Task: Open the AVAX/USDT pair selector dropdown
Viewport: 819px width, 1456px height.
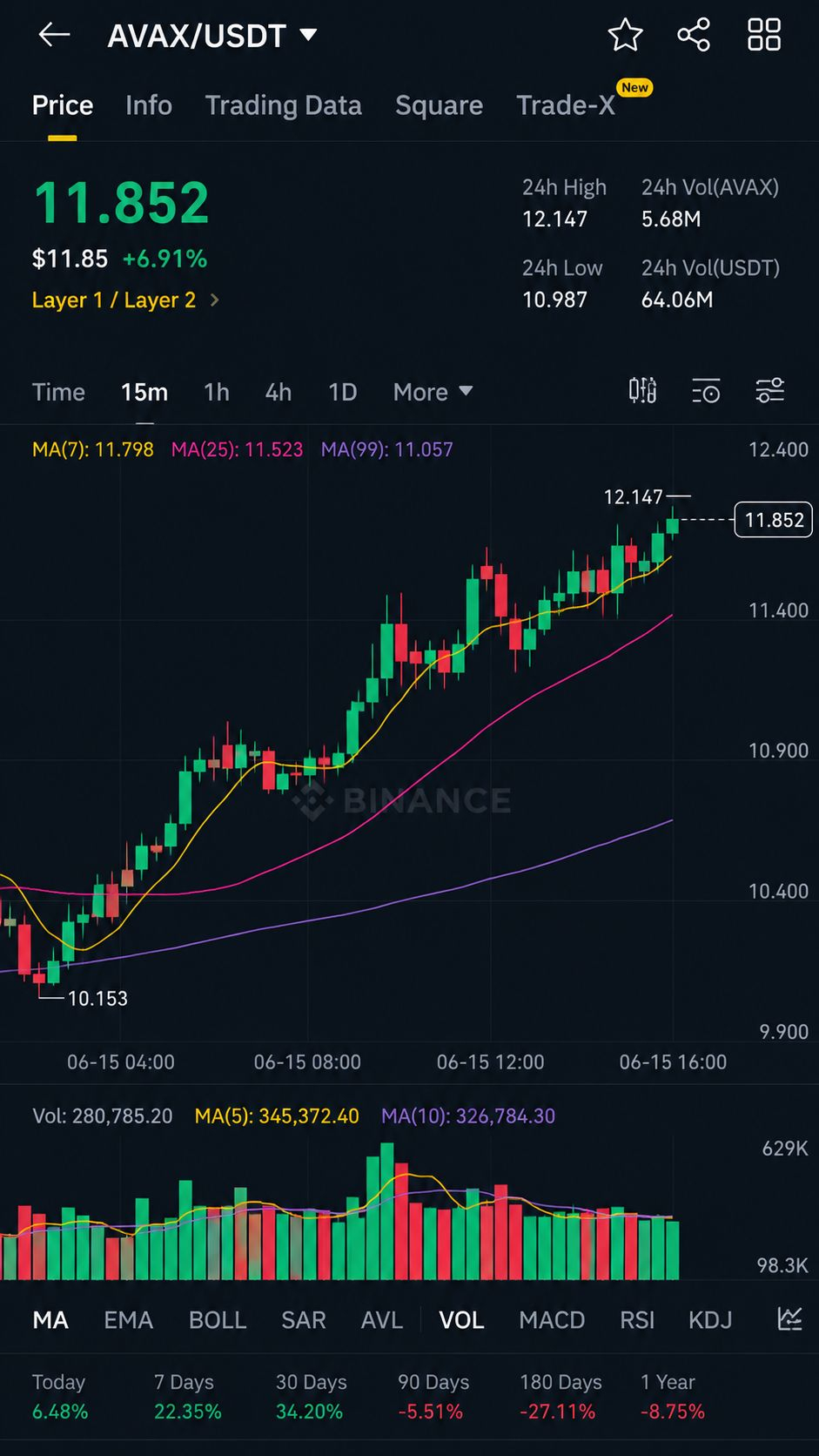Action: click(x=212, y=36)
